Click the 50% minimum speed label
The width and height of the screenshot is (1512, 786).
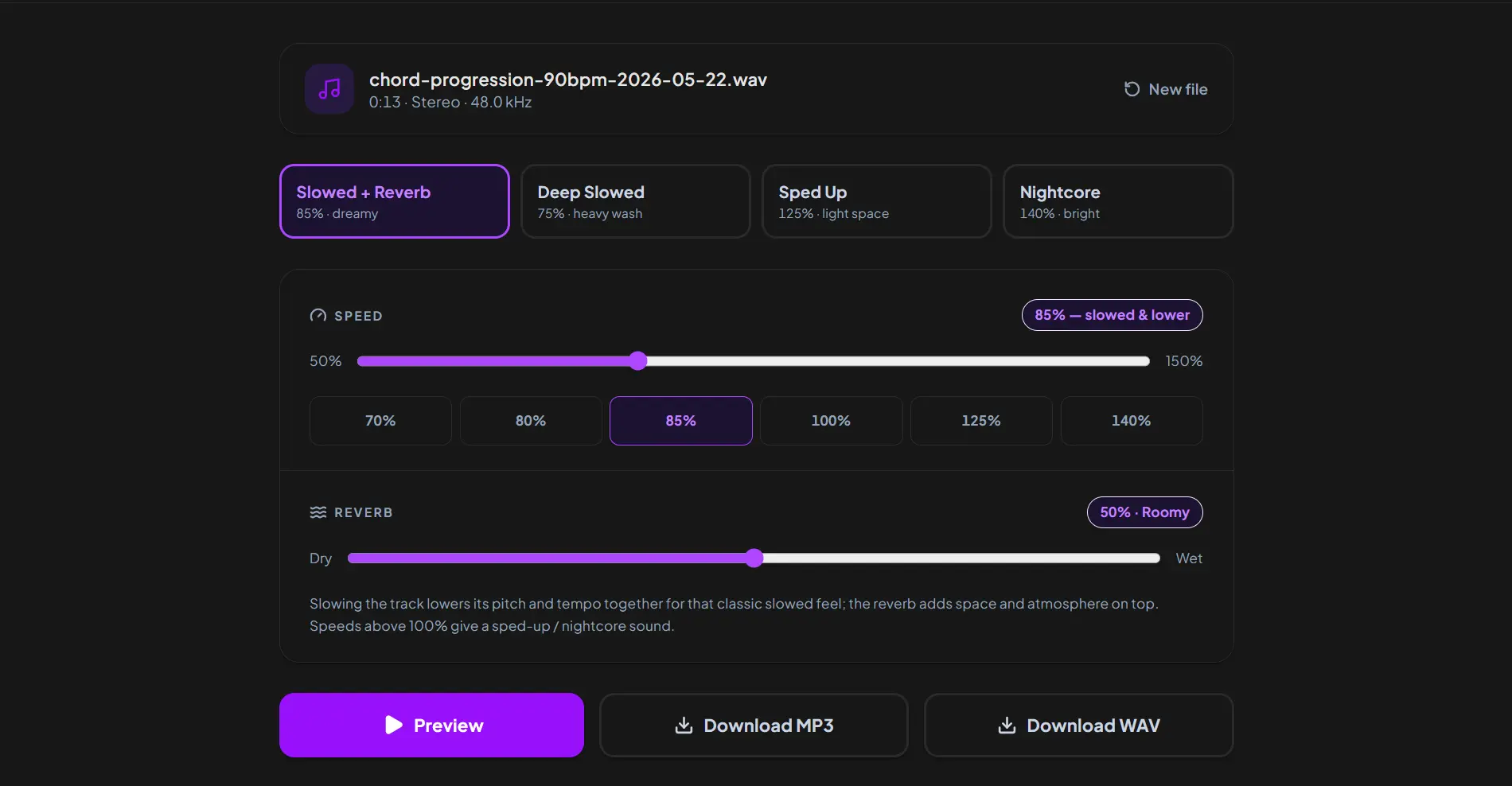coord(325,361)
